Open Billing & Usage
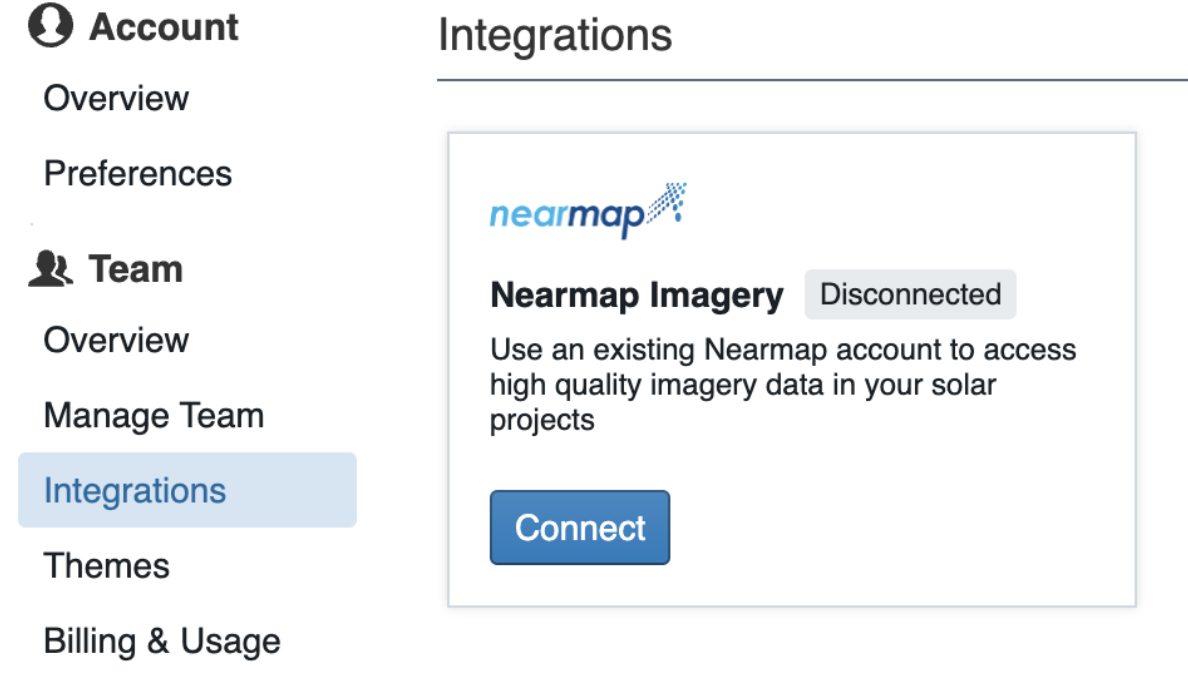Image resolution: width=1188 pixels, height=676 pixels. click(162, 641)
